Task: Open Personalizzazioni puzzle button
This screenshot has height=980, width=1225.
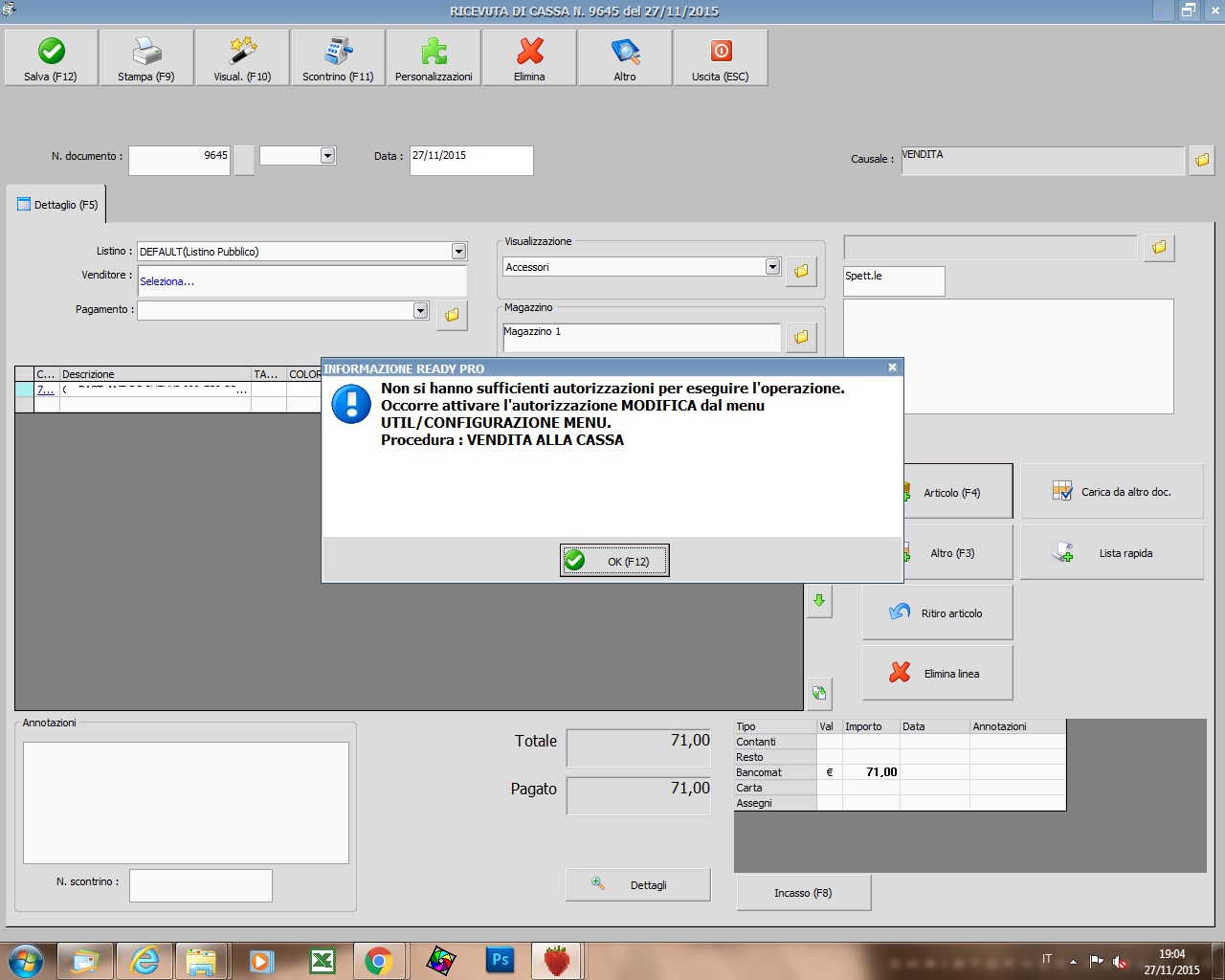Action: pos(434,58)
